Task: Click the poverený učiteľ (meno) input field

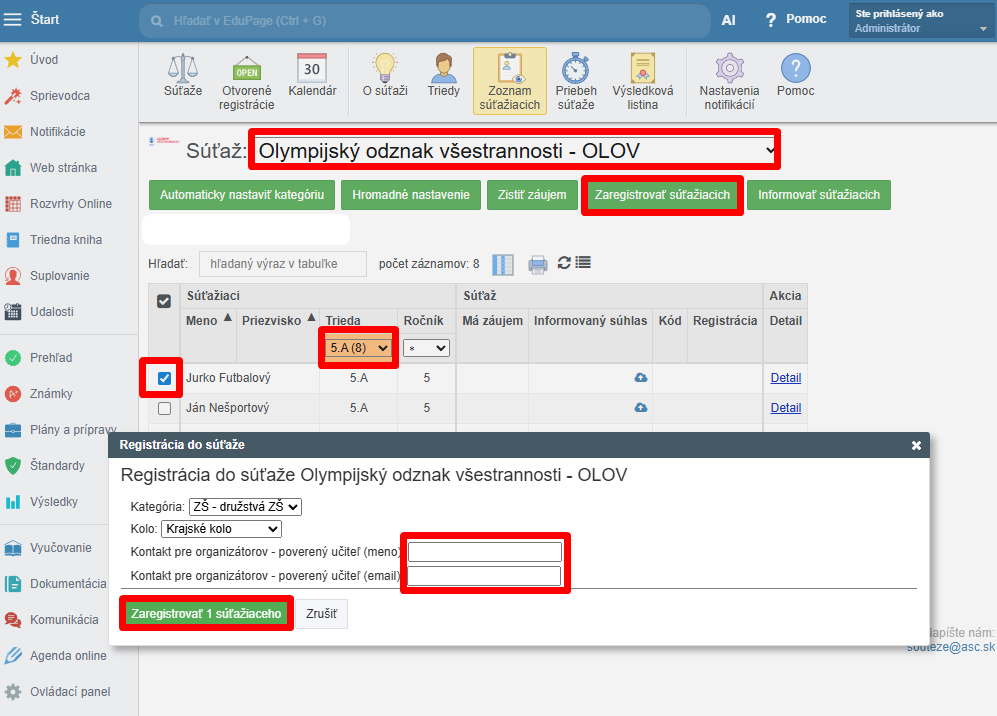Action: tap(485, 552)
